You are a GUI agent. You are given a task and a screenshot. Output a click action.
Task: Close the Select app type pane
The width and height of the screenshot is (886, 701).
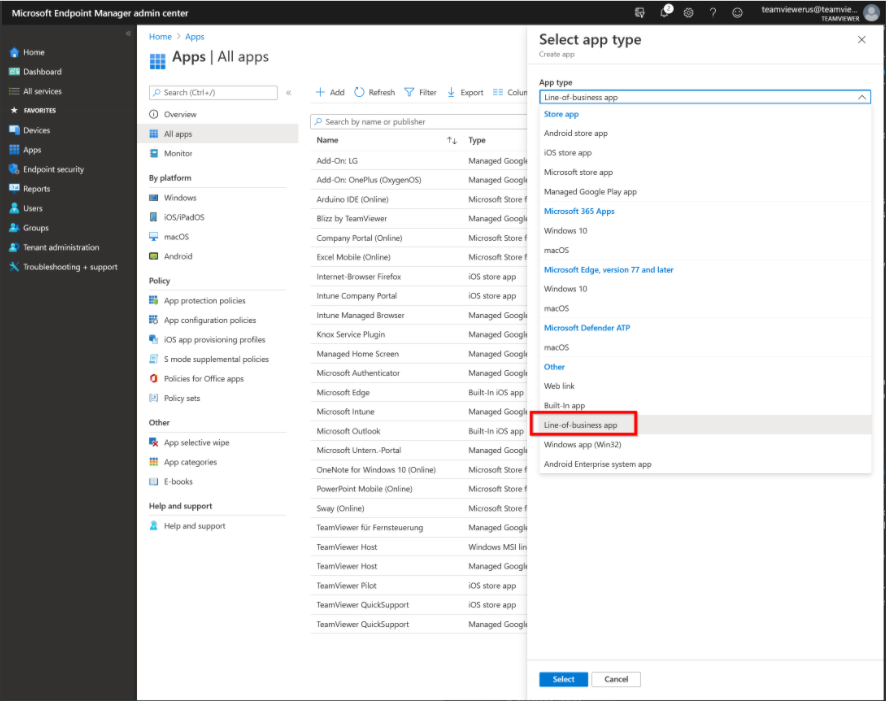point(861,40)
